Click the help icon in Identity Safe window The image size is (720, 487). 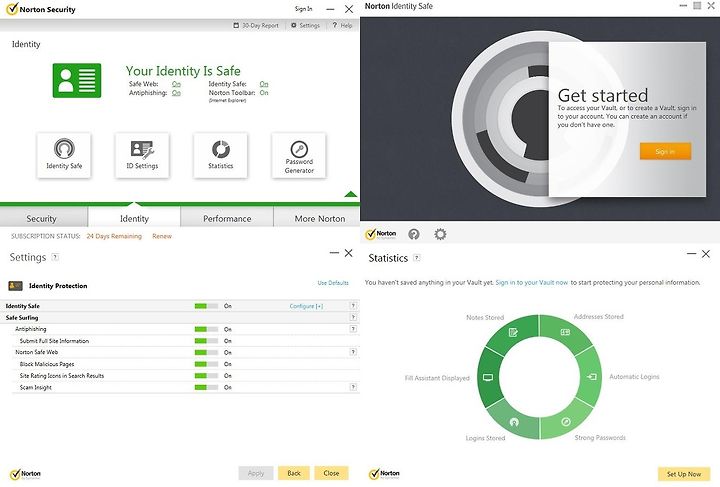pos(414,235)
